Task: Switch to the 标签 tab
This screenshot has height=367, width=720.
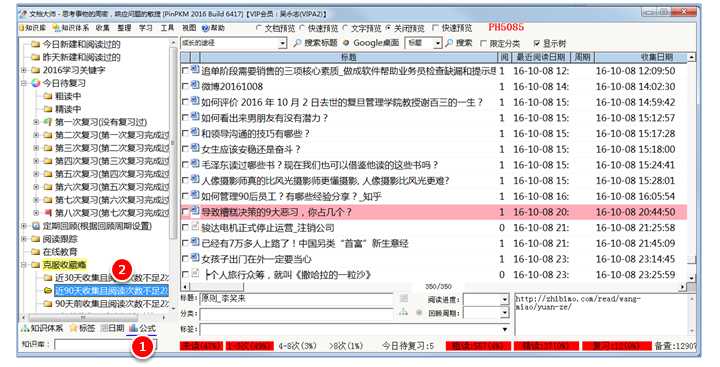Action: point(83,328)
